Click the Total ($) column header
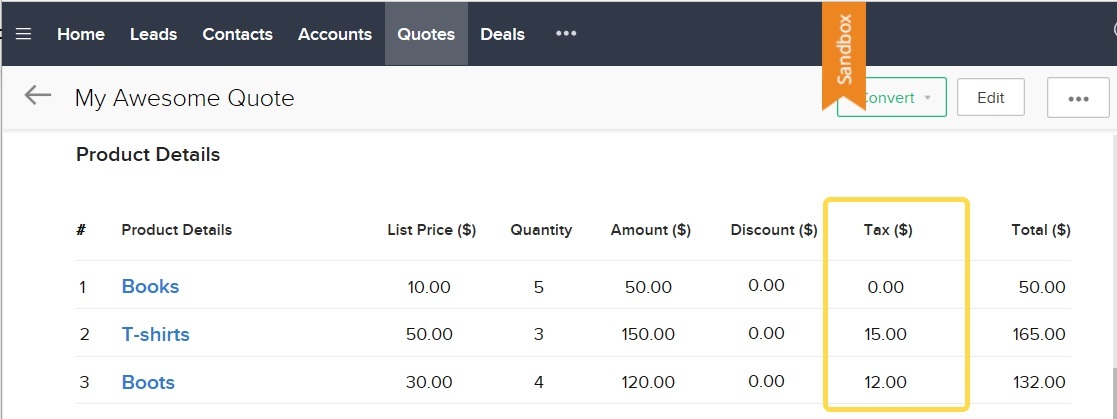1117x419 pixels. [x=1041, y=230]
